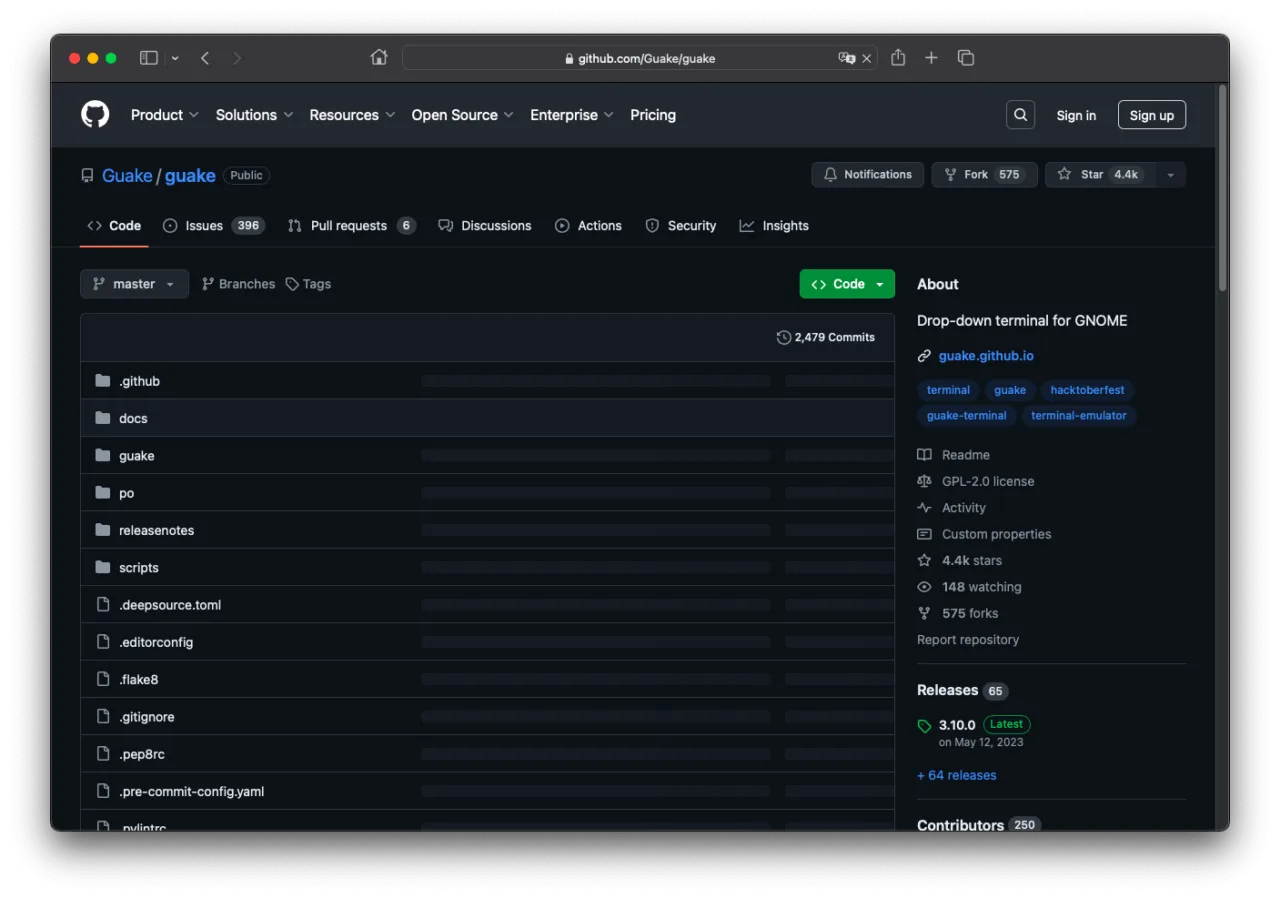Viewport: 1280px width, 898px height.
Task: Click the page vertical scrollbar
Action: tap(1222, 190)
